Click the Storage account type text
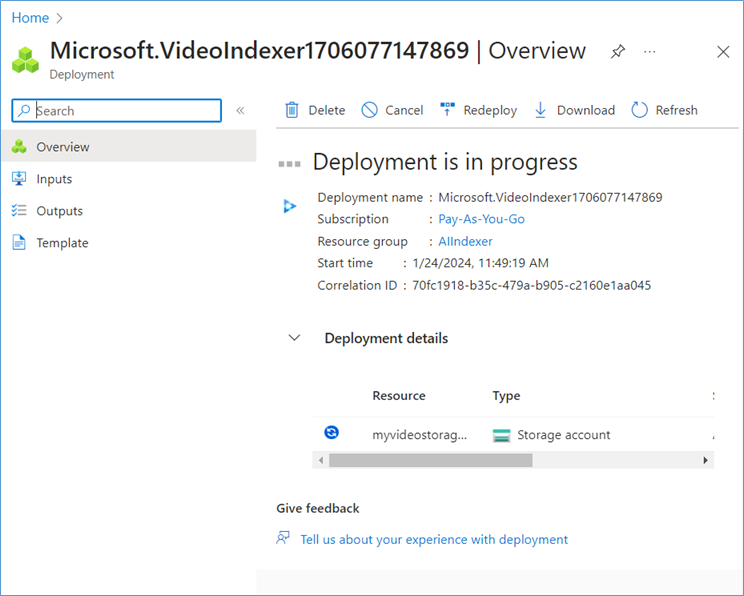744x596 pixels. [563, 435]
